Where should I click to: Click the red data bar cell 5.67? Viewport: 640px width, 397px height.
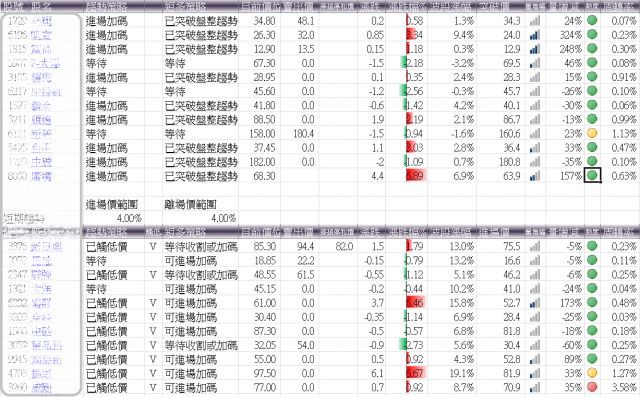pyautogui.click(x=406, y=374)
